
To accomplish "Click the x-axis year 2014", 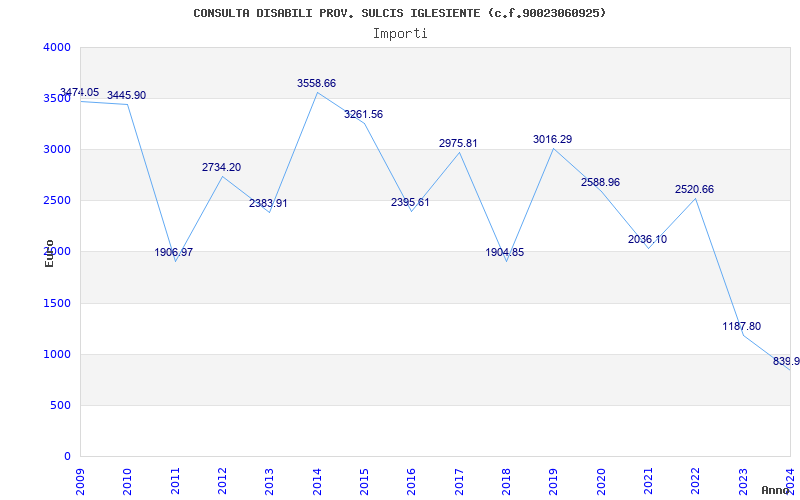I will 317,482.
